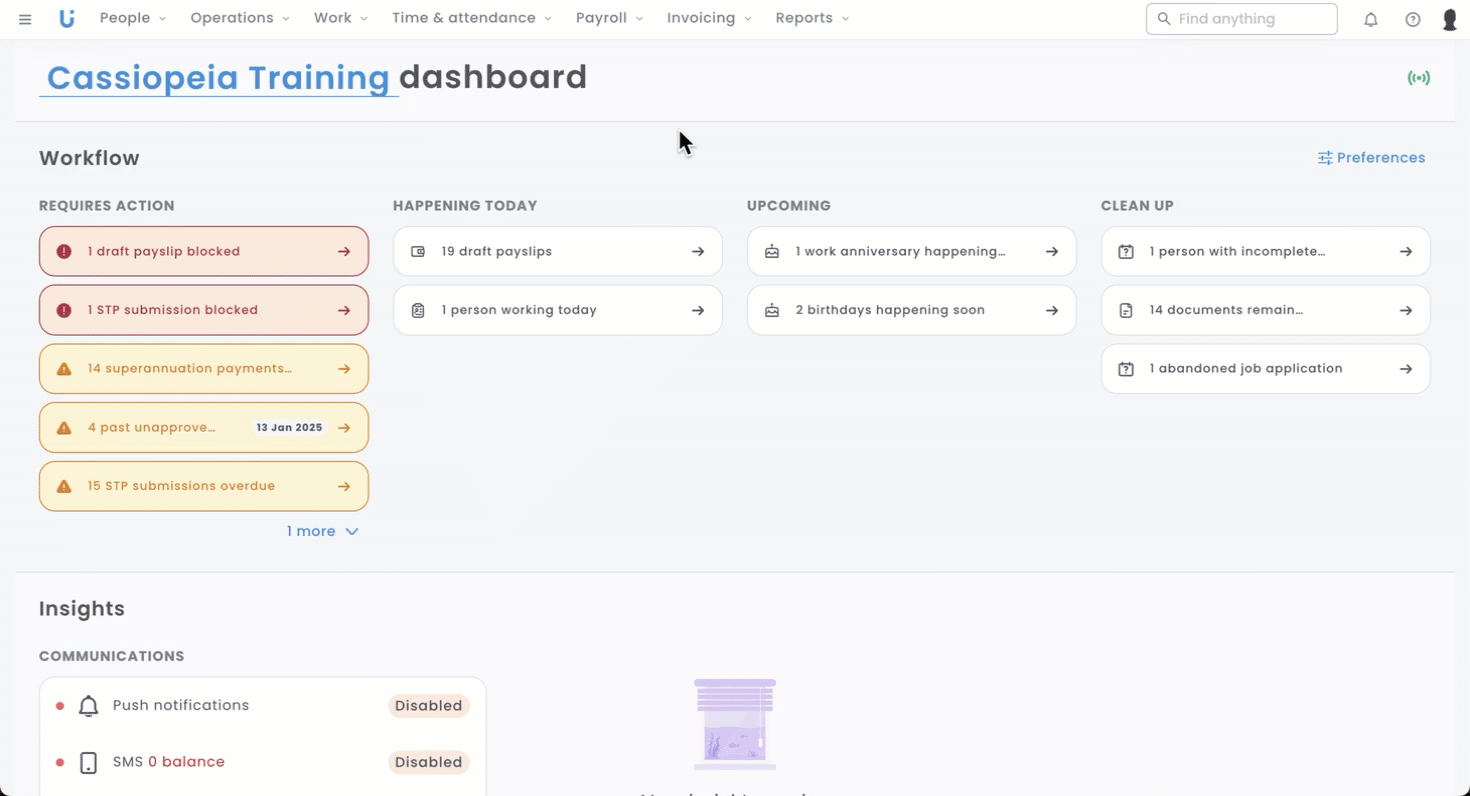Click the user profile avatar icon
The width and height of the screenshot is (1470, 796).
1449,19
